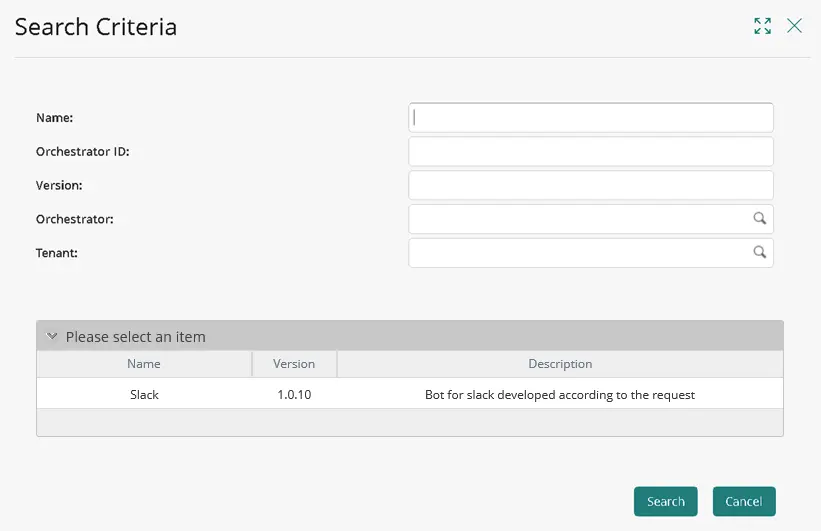Select the Version text field

click(x=591, y=185)
